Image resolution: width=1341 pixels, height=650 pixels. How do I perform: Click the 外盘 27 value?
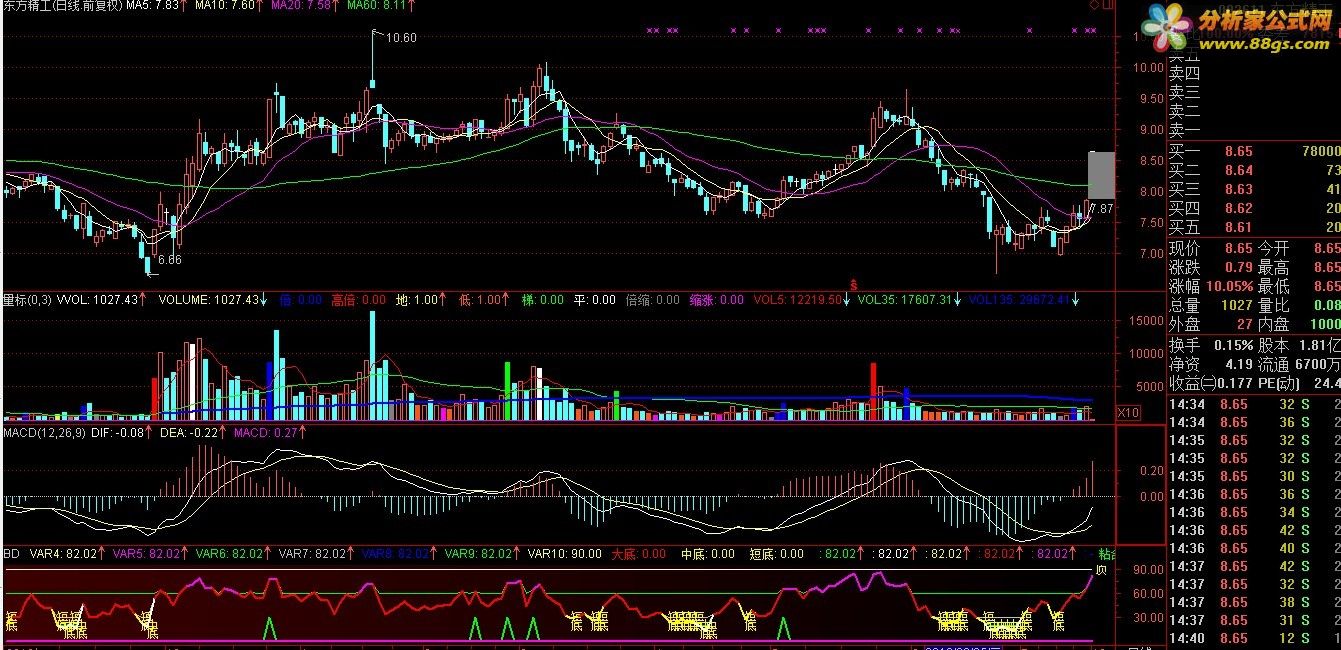1243,324
